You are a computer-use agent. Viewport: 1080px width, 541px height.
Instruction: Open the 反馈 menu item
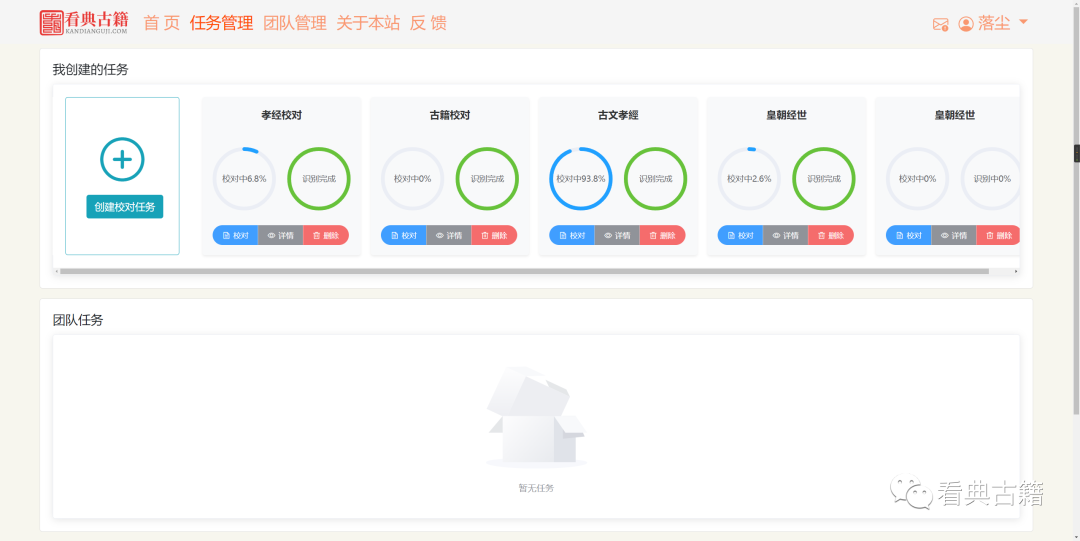point(428,23)
